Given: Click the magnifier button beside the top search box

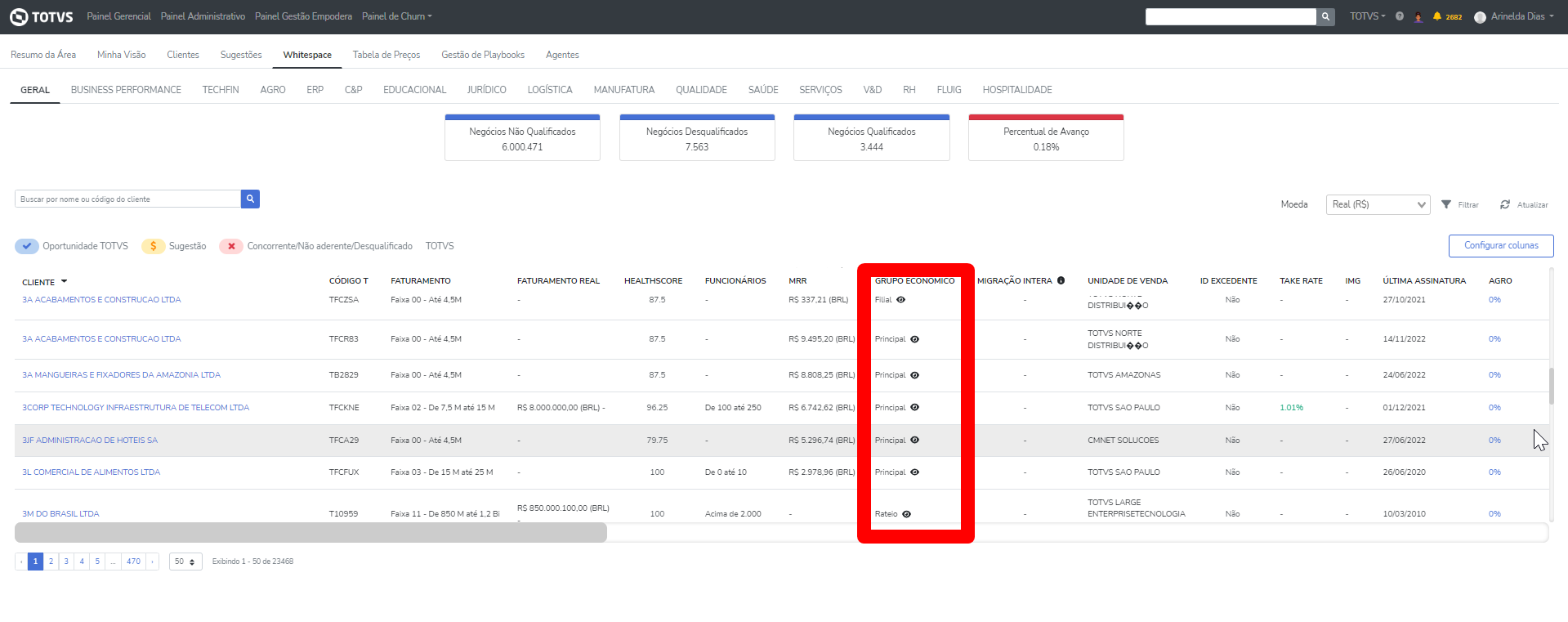Looking at the screenshot, I should (x=1325, y=16).
